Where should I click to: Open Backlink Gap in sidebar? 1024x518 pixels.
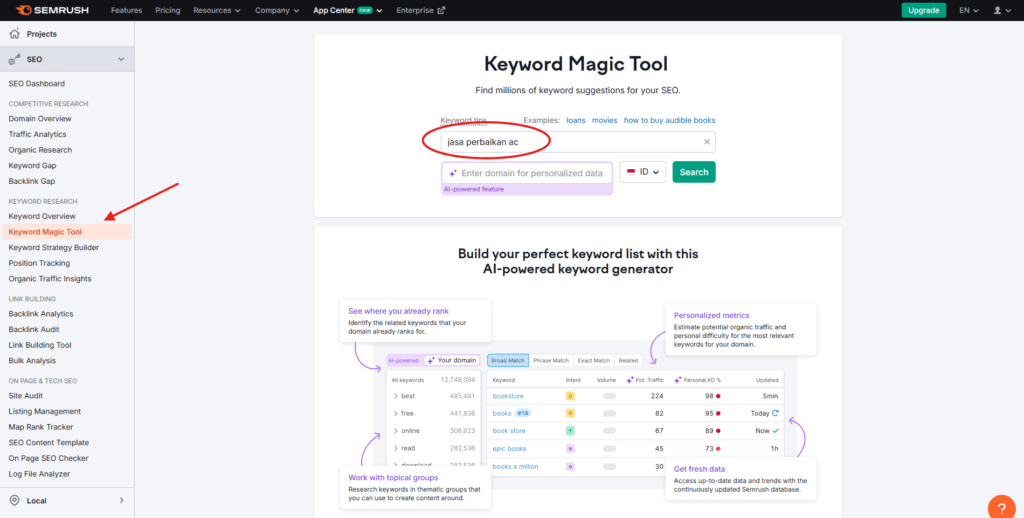tap(31, 182)
